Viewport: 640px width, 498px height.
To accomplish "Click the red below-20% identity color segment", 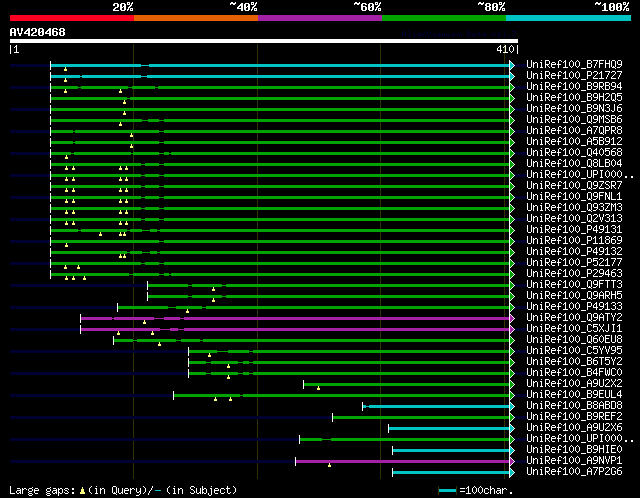I will click(72, 18).
